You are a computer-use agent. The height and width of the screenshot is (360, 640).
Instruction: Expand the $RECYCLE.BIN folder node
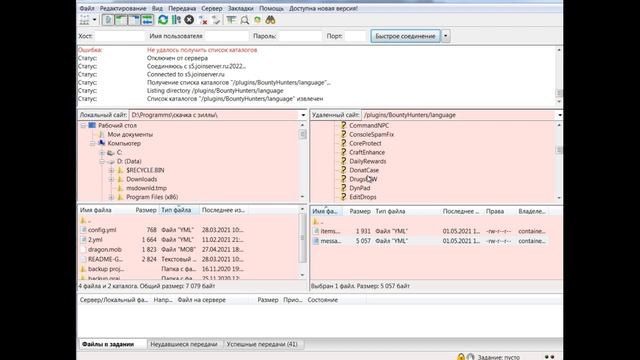111,170
